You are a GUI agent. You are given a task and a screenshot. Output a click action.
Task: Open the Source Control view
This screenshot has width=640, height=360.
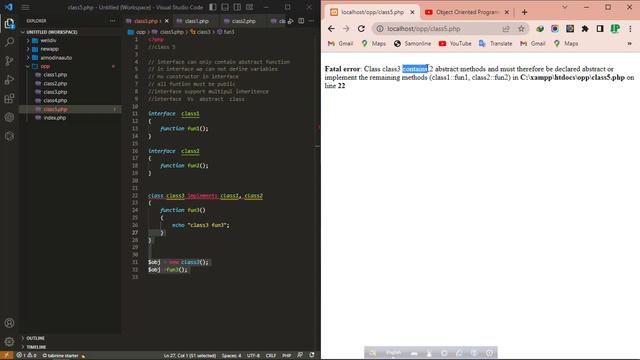coord(9,61)
